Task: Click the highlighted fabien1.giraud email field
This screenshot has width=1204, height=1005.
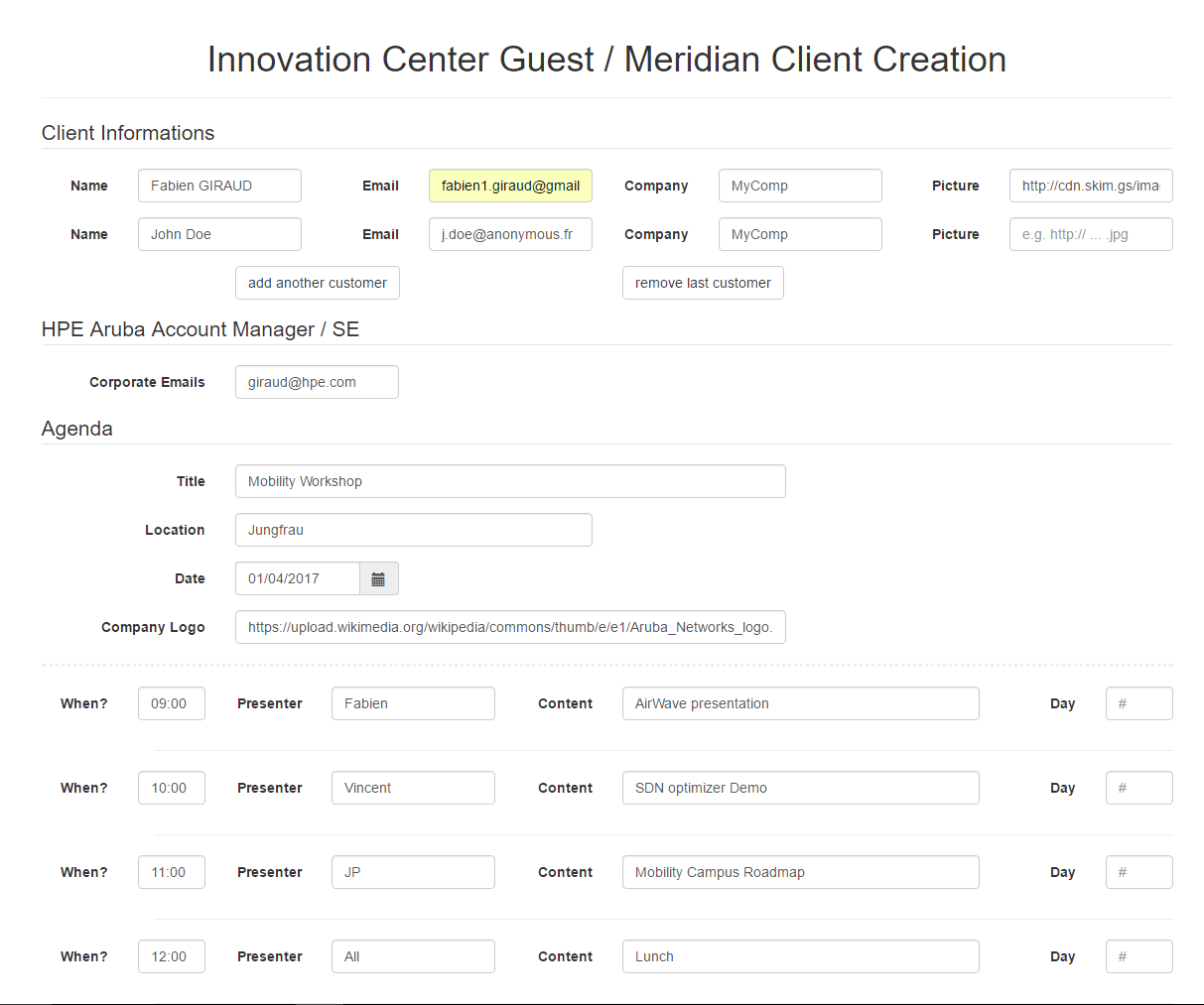Action: [510, 186]
